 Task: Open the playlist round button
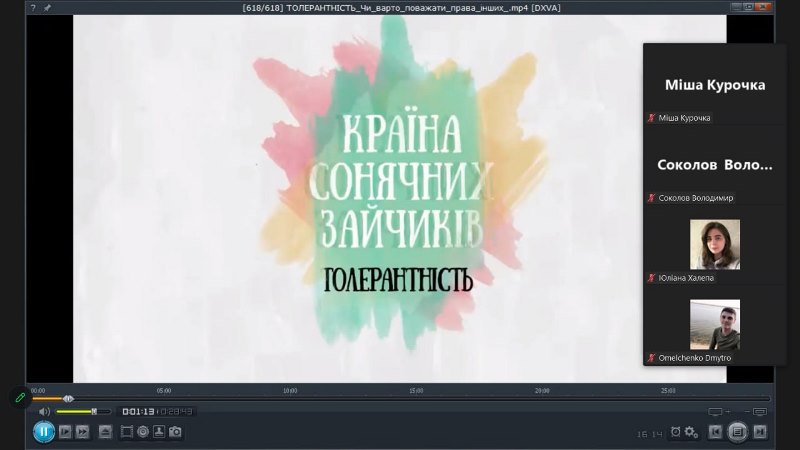[x=738, y=432]
